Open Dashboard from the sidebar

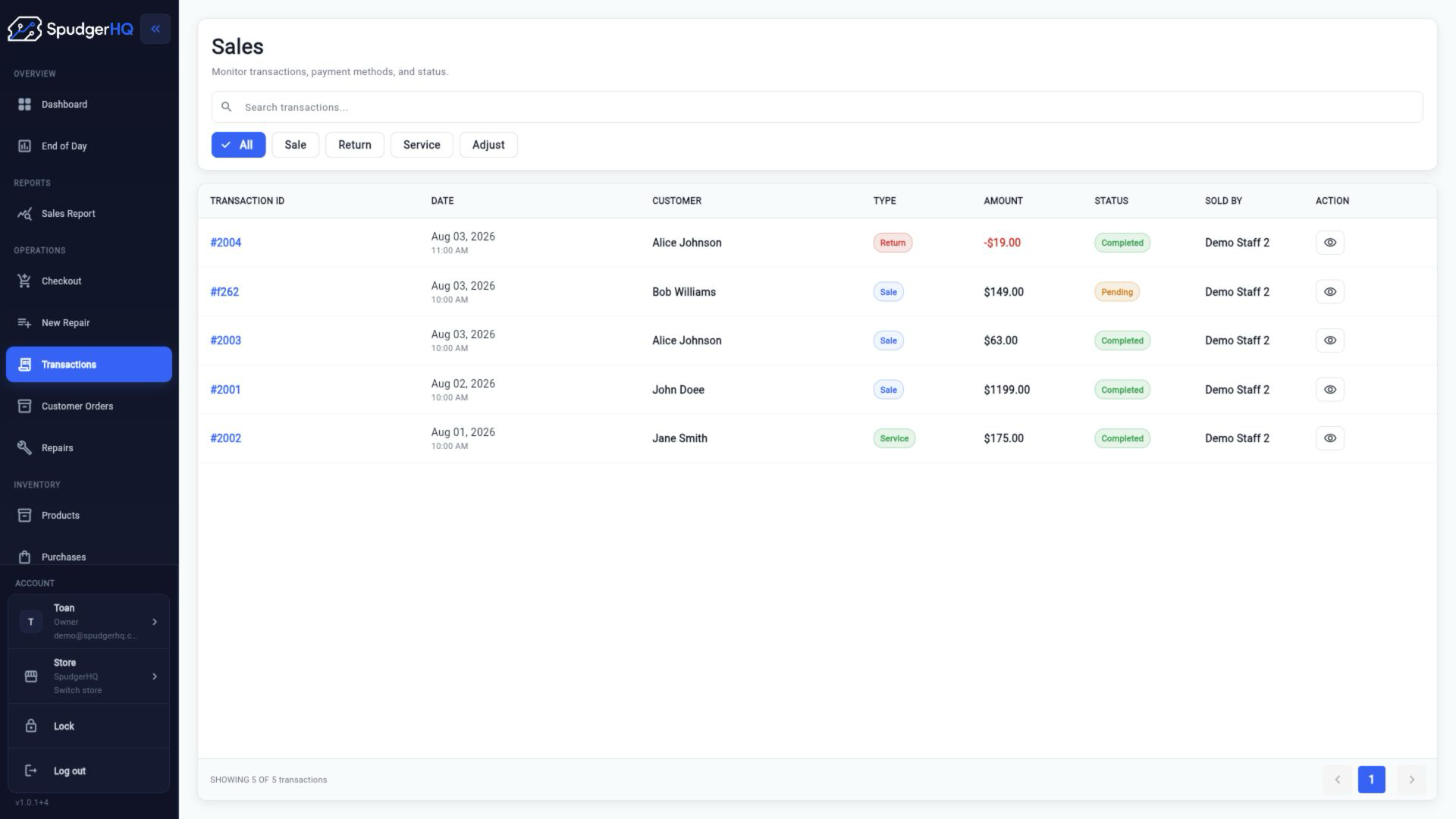pos(89,104)
